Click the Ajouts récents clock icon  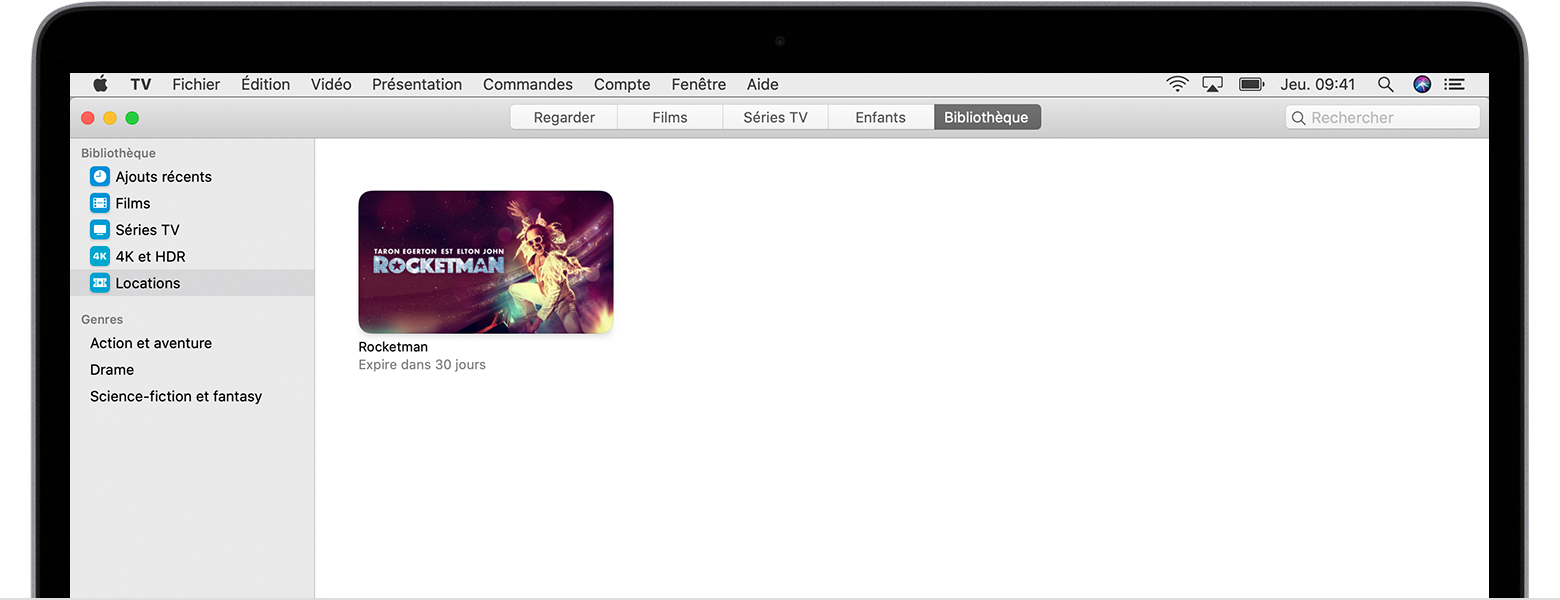(100, 177)
